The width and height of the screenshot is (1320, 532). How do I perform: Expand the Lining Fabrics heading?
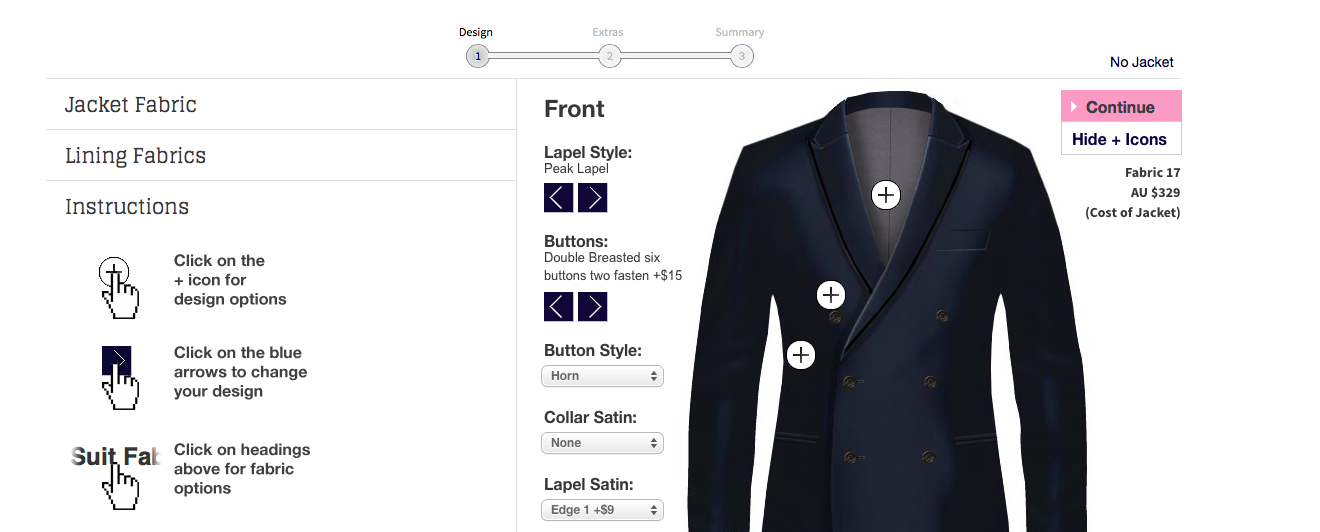click(136, 156)
